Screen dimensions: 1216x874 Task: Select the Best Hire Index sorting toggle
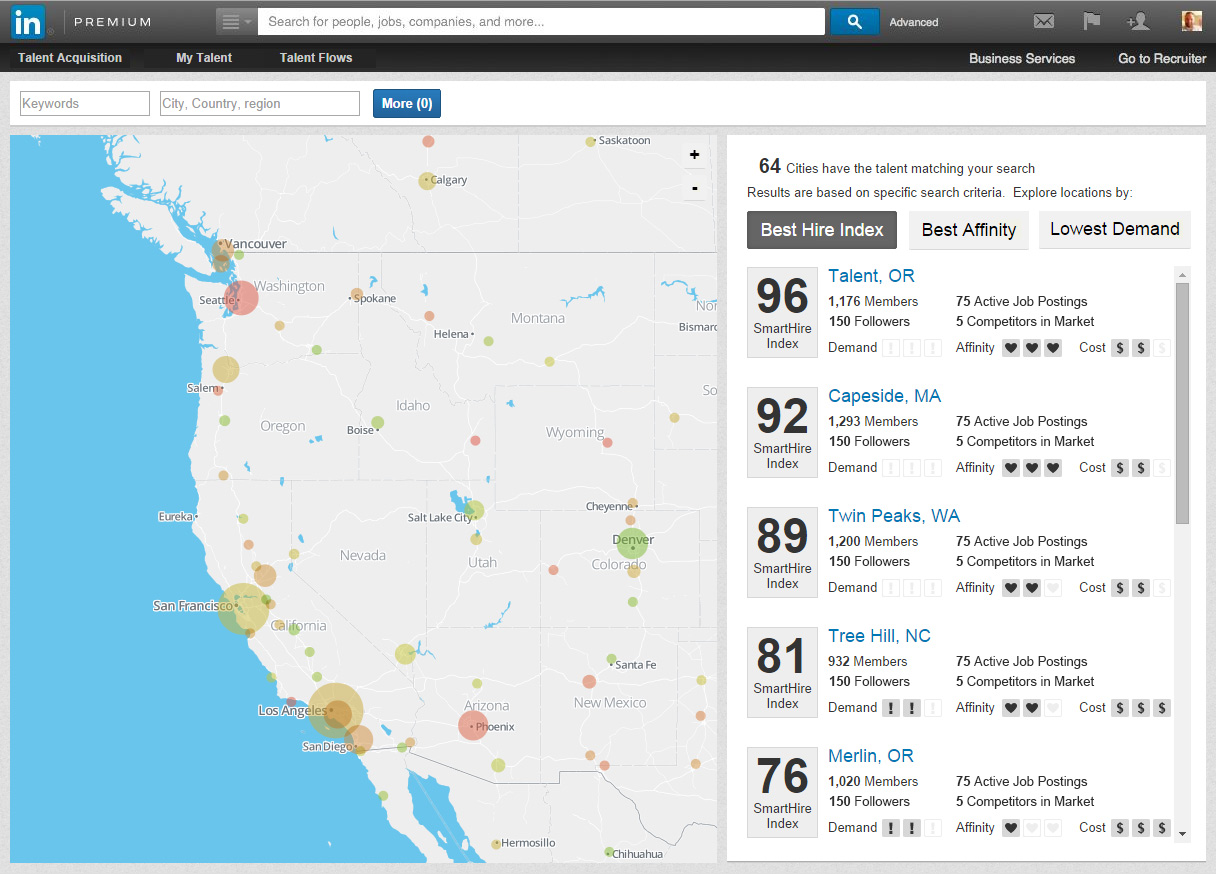[x=822, y=230]
